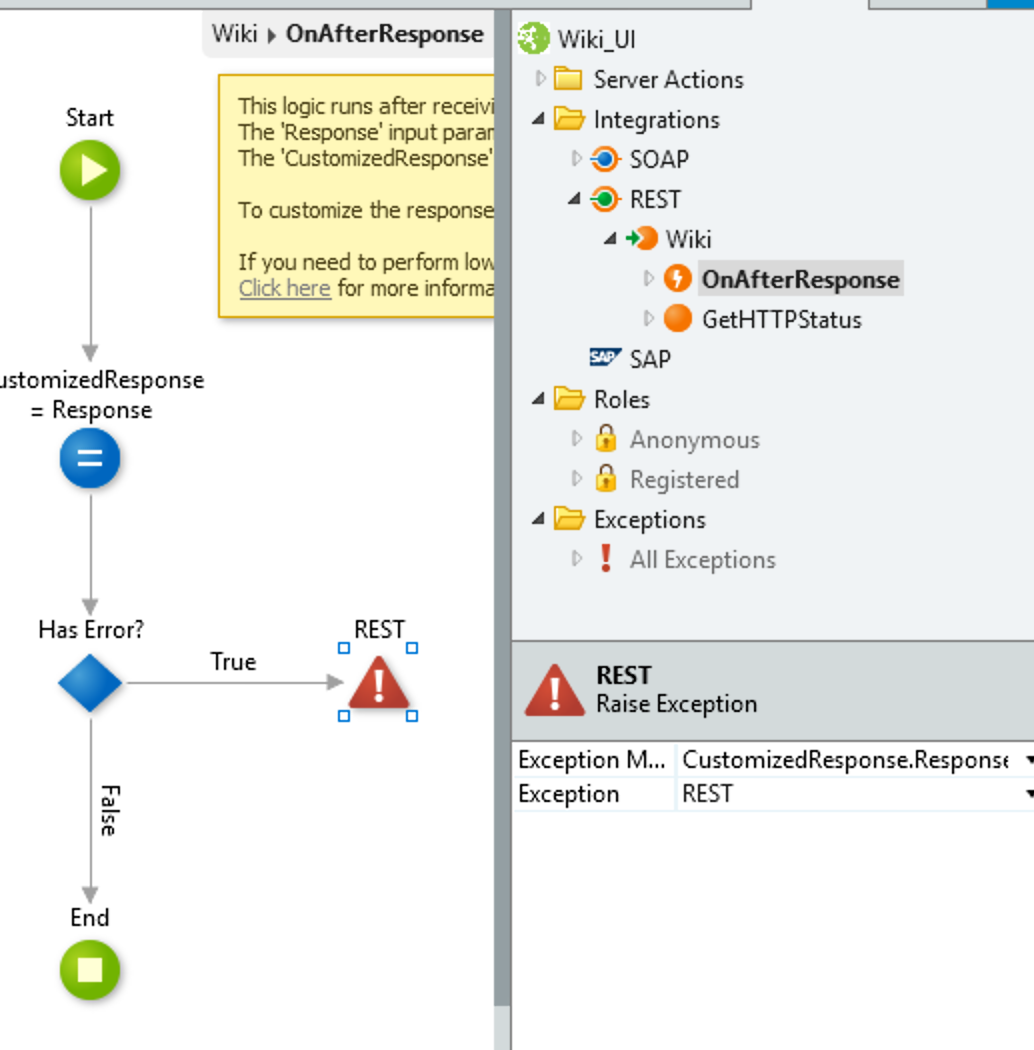
Task: Select the All Exceptions label
Action: (703, 559)
